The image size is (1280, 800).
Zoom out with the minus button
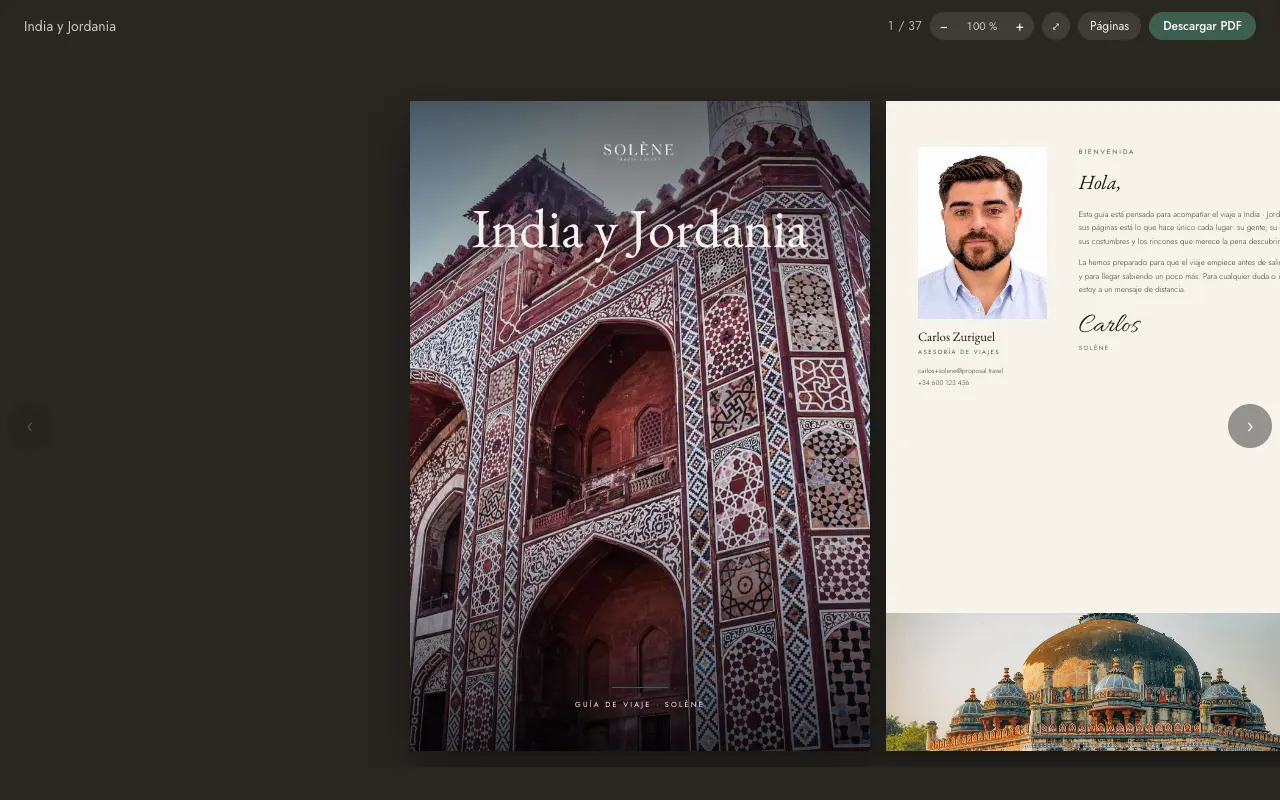tap(944, 27)
